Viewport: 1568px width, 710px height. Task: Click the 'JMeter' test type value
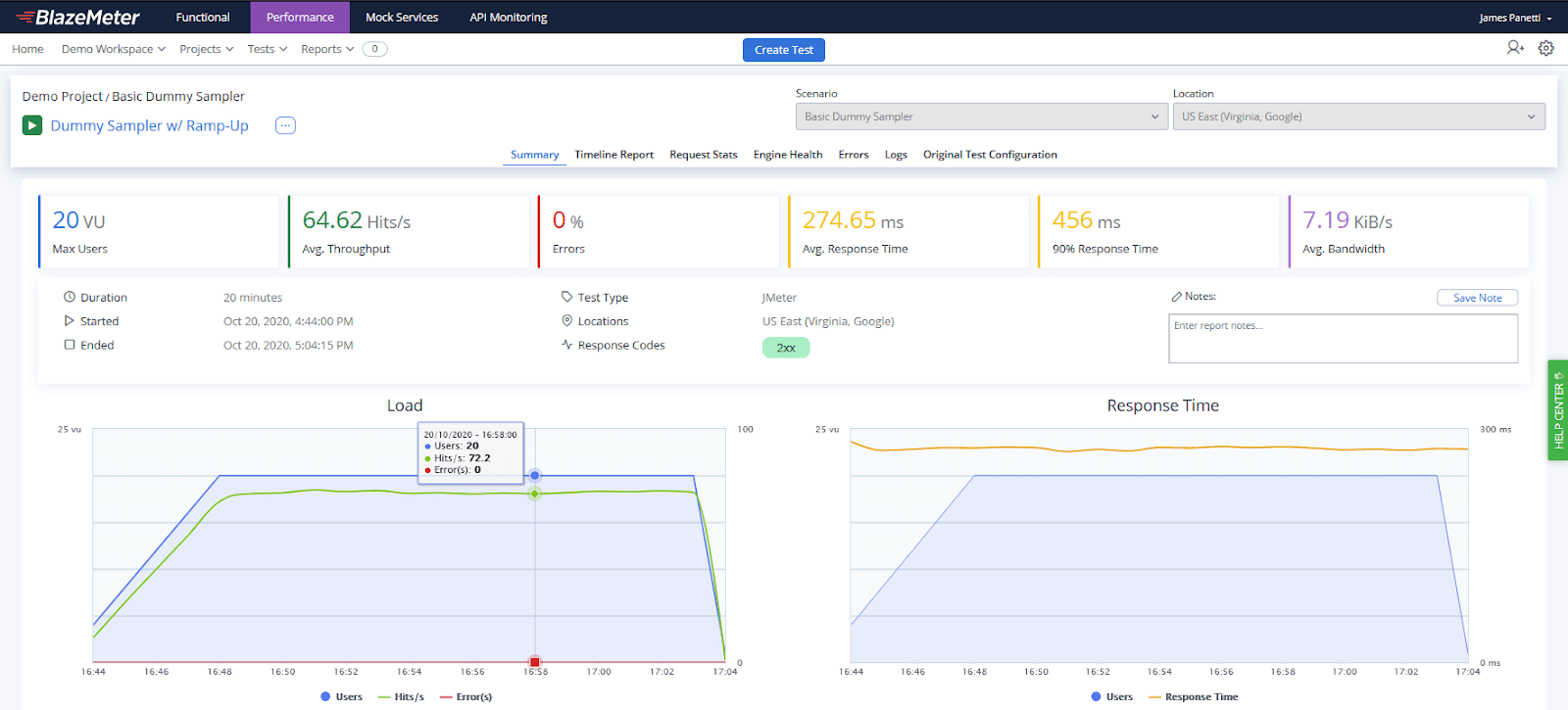[x=779, y=298]
